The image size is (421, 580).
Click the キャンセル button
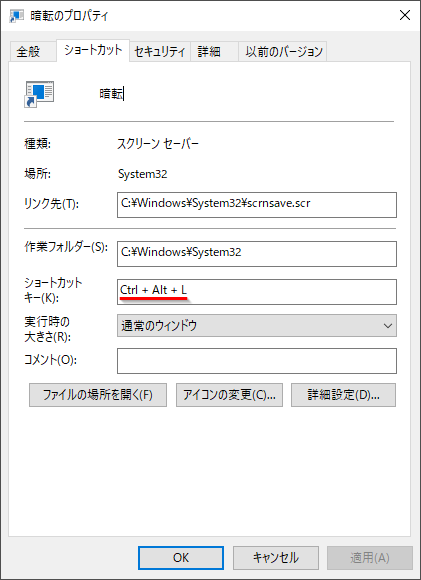point(276,558)
